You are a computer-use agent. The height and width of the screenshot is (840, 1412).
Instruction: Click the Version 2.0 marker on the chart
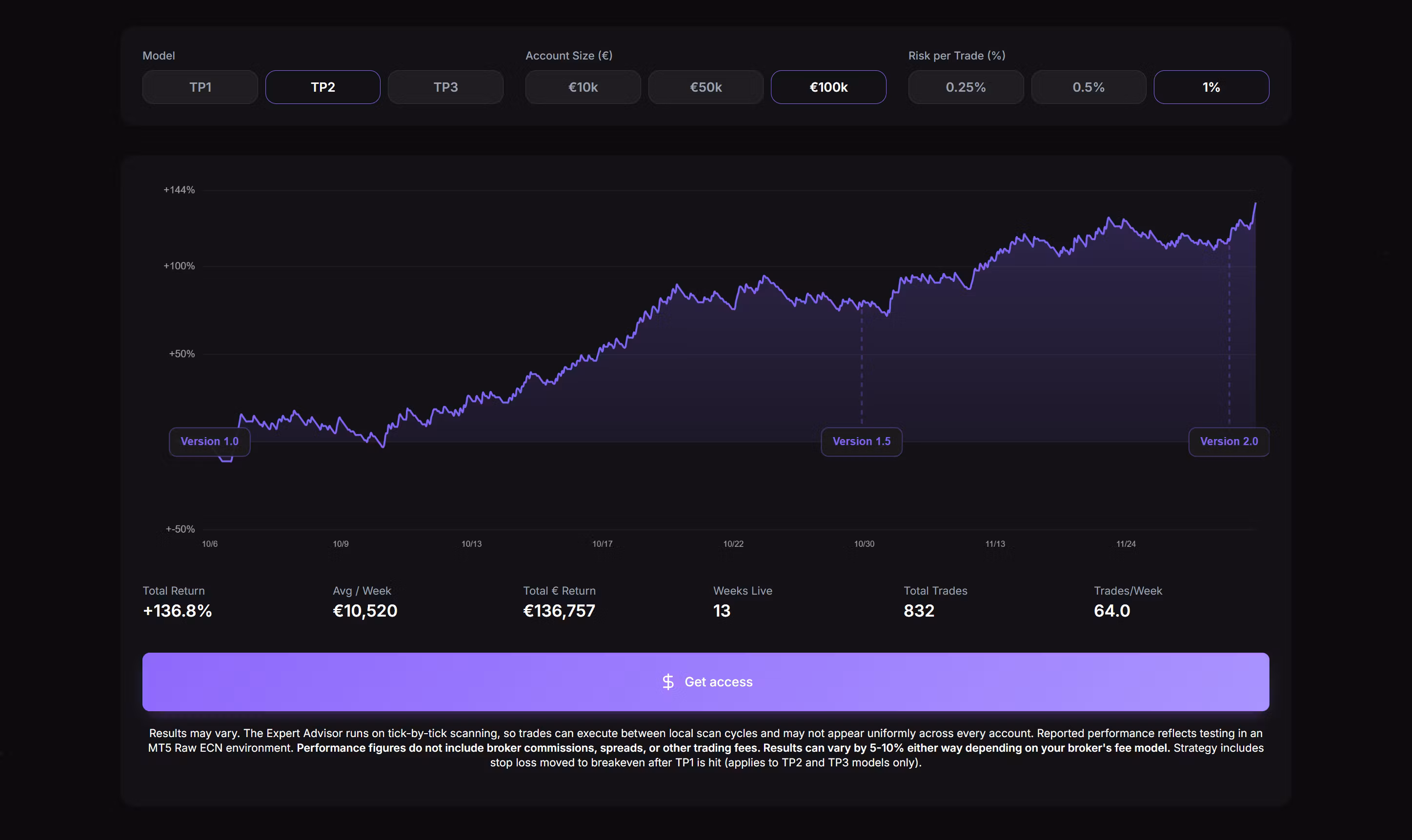pos(1229,441)
